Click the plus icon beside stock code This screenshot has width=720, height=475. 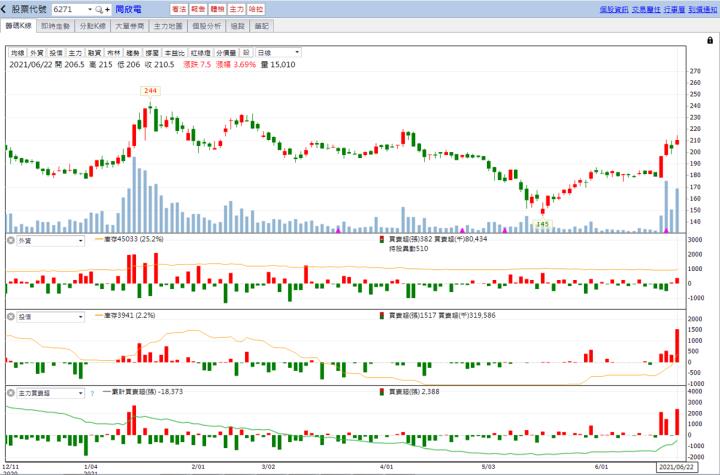click(108, 8)
